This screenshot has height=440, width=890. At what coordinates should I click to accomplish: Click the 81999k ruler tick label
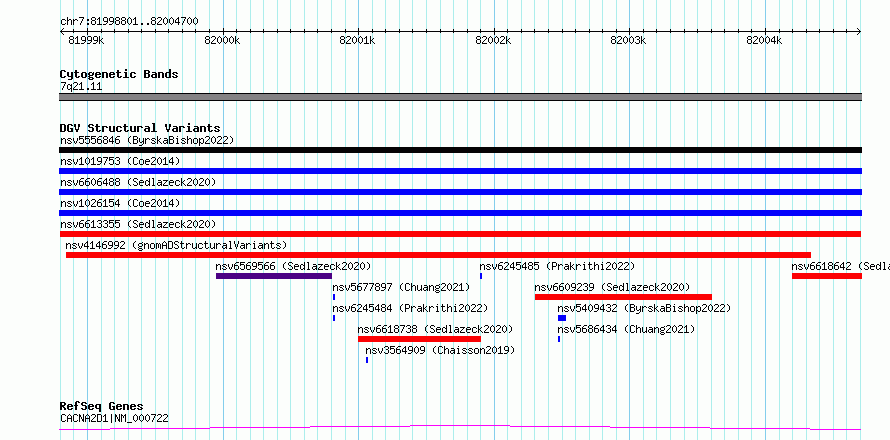pyautogui.click(x=86, y=40)
